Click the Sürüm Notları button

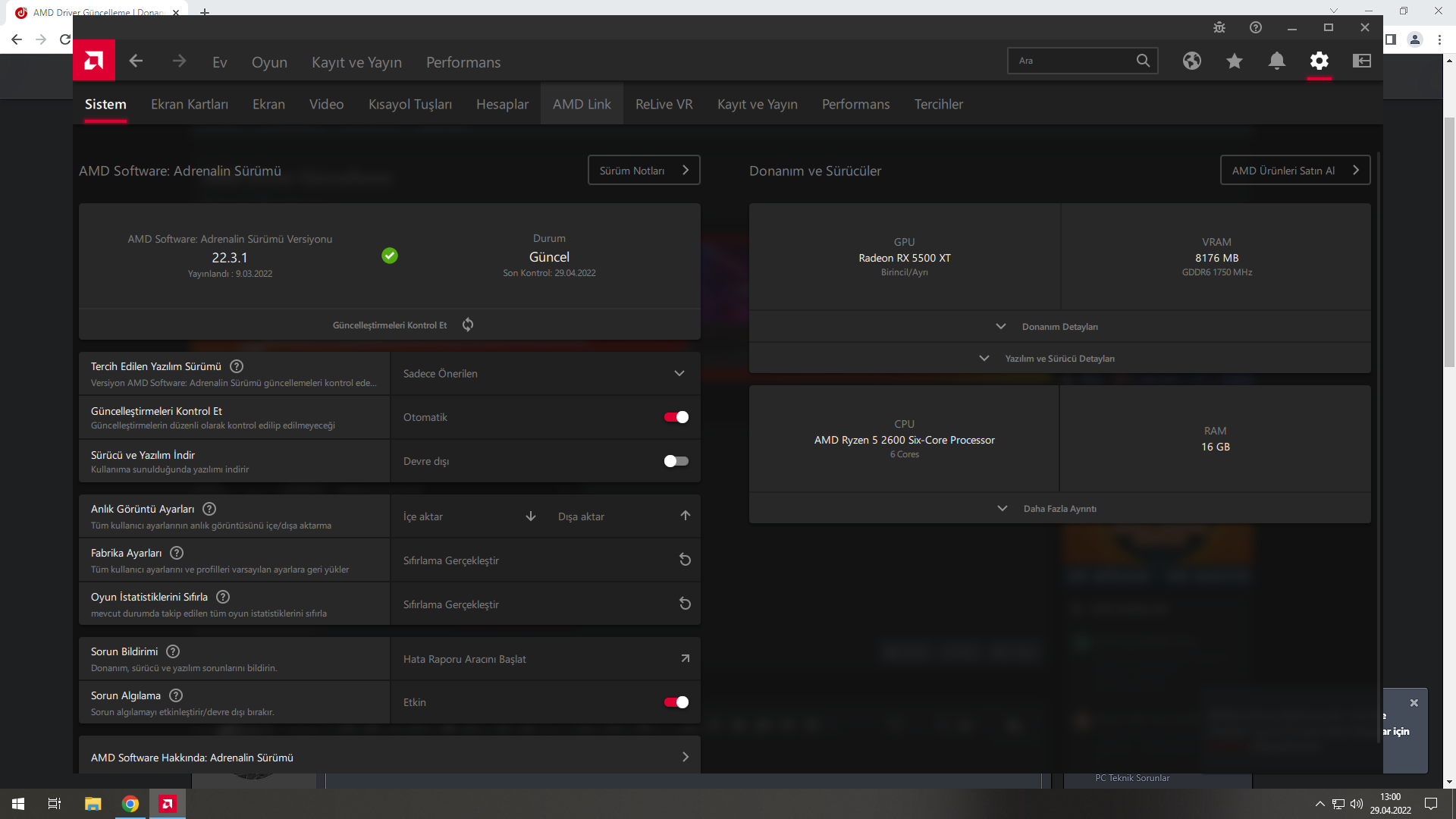(x=644, y=170)
